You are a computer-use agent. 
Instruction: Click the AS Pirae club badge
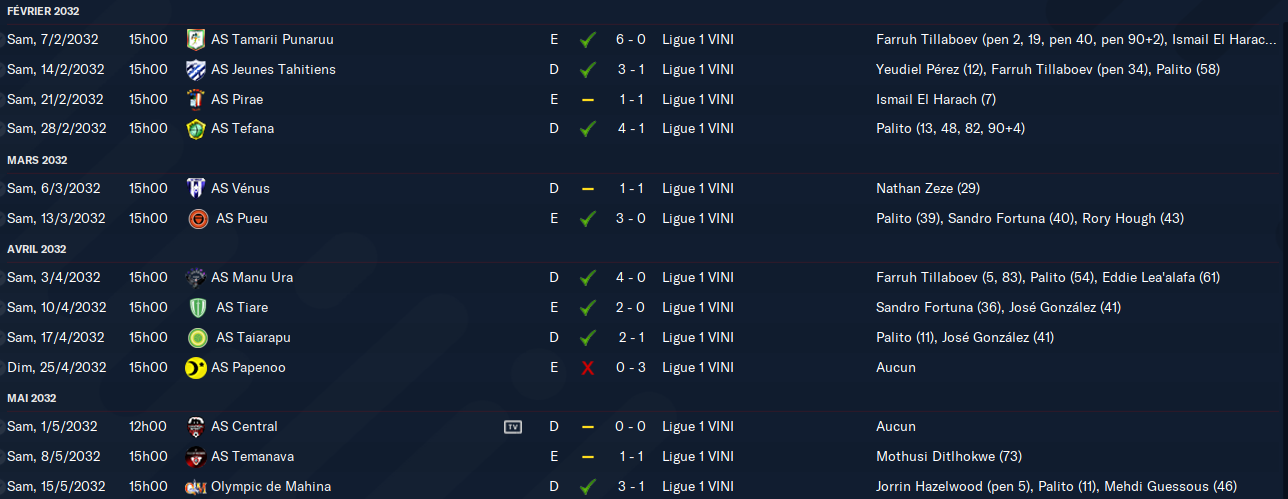pyautogui.click(x=196, y=99)
